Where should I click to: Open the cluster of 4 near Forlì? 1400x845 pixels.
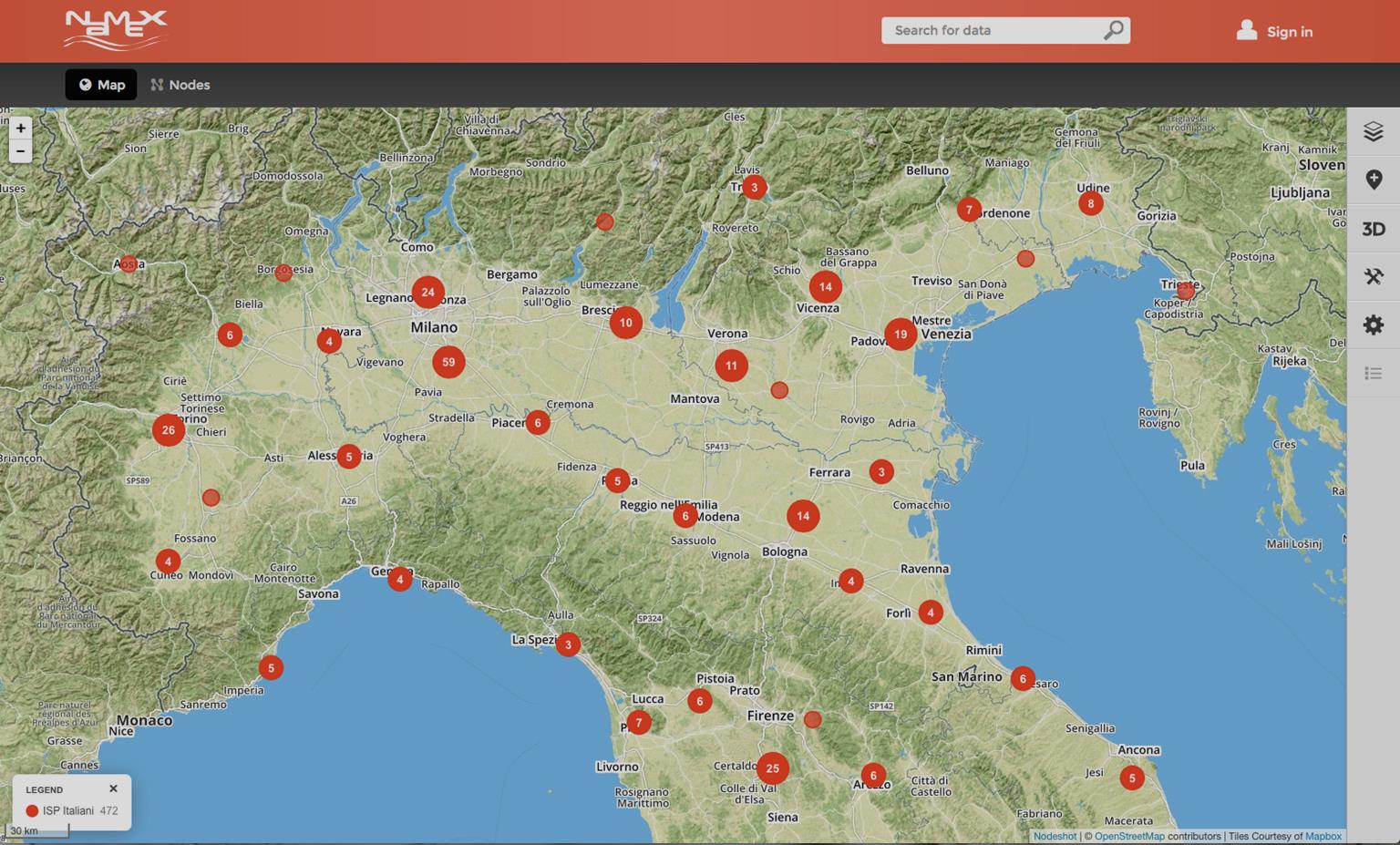click(x=931, y=613)
